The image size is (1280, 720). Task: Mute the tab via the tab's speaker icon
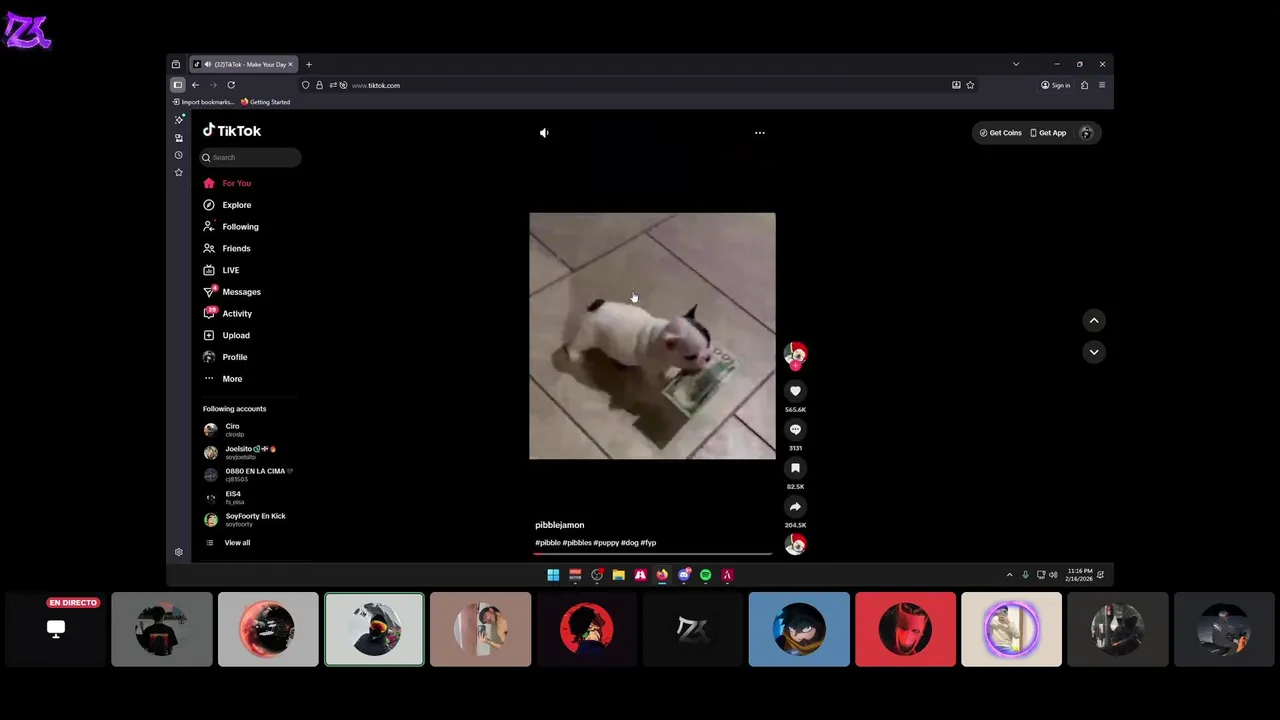pyautogui.click(x=207, y=64)
